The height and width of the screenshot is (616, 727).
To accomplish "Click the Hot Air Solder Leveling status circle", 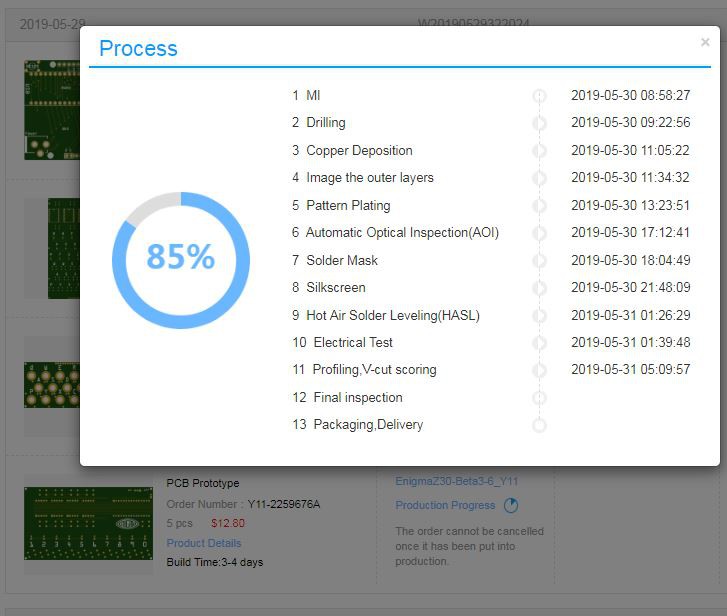I will (x=539, y=316).
